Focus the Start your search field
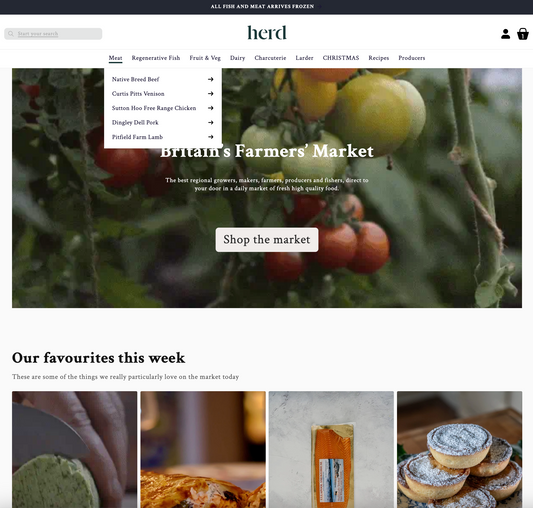 coord(53,34)
